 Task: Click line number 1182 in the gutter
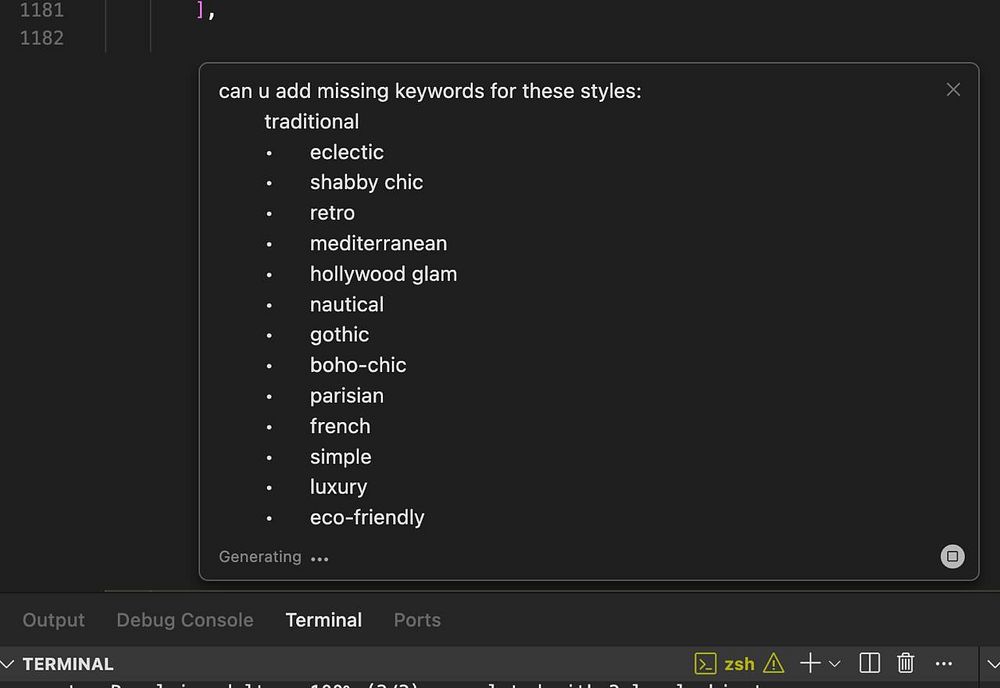click(42, 37)
